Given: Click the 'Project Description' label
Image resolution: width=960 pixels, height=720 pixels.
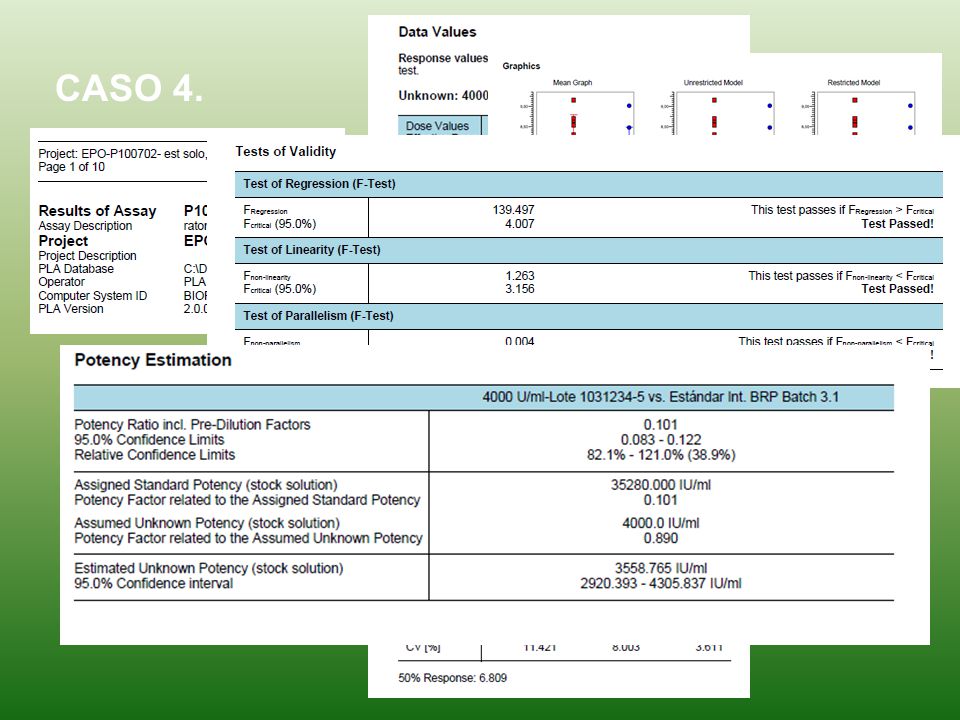Looking at the screenshot, I should click(x=88, y=256).
